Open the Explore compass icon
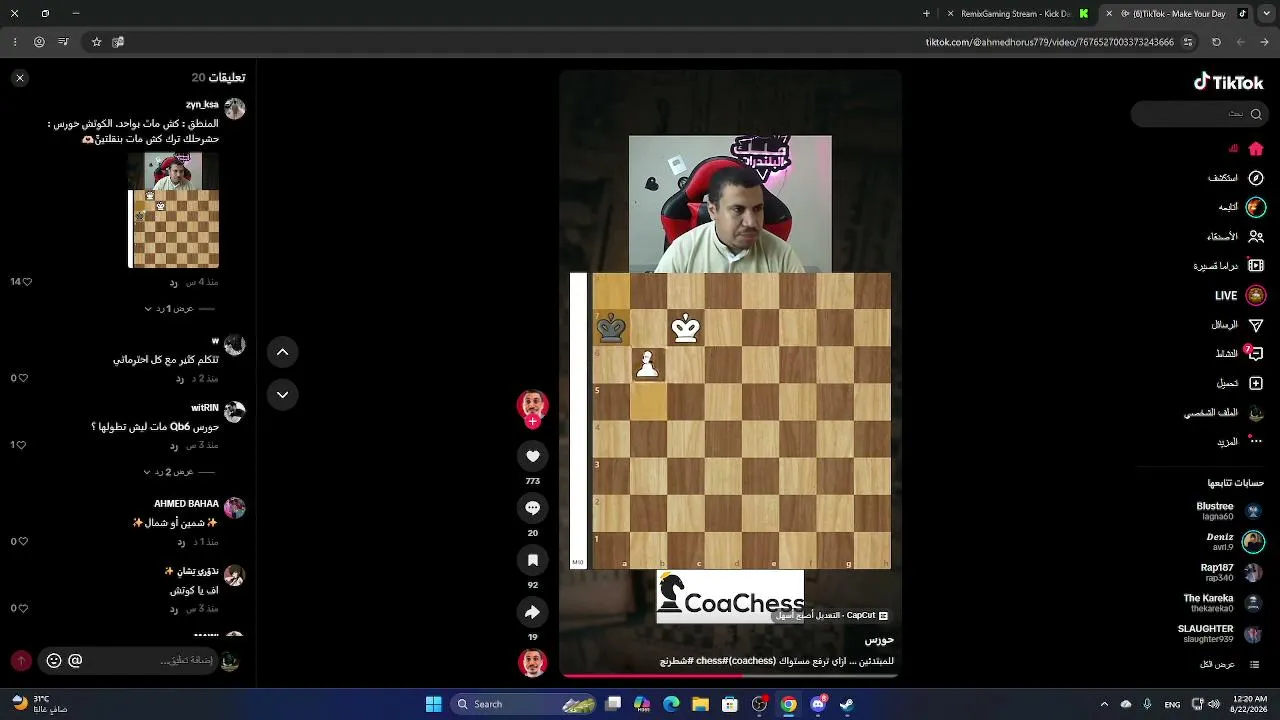Viewport: 1280px width, 720px height. coord(1256,178)
